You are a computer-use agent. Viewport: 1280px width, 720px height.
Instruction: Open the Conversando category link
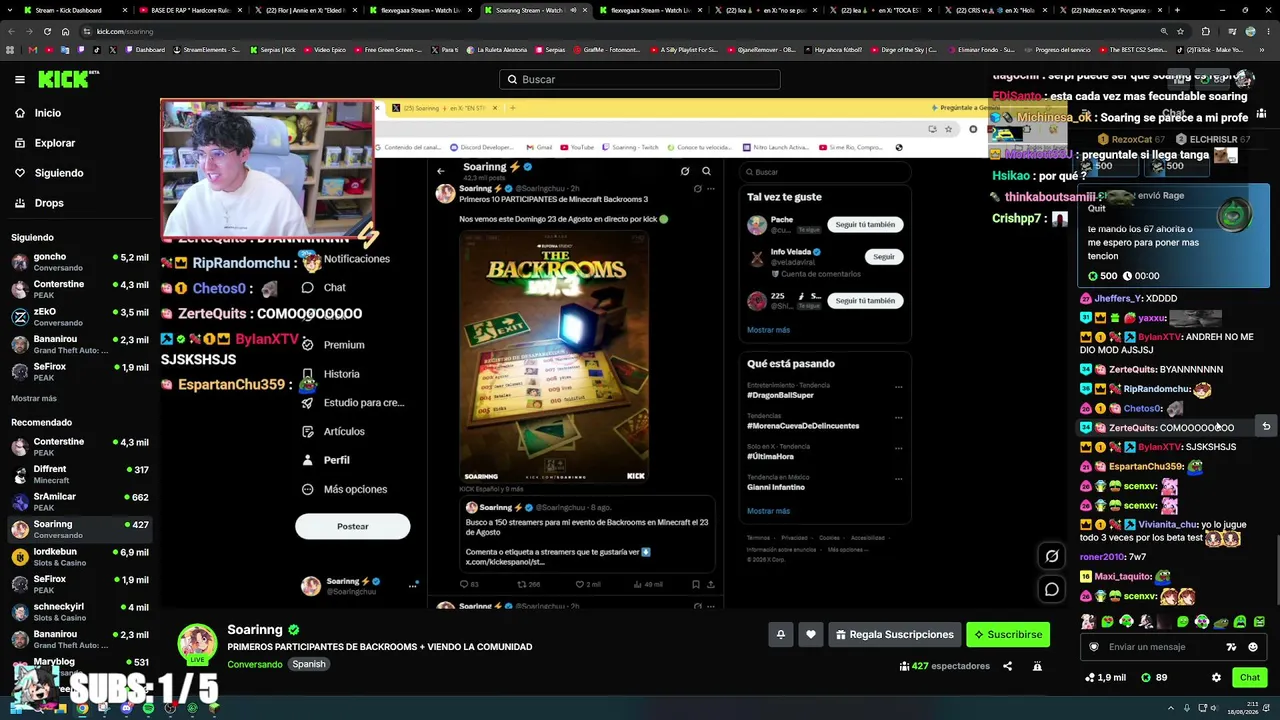tap(255, 664)
